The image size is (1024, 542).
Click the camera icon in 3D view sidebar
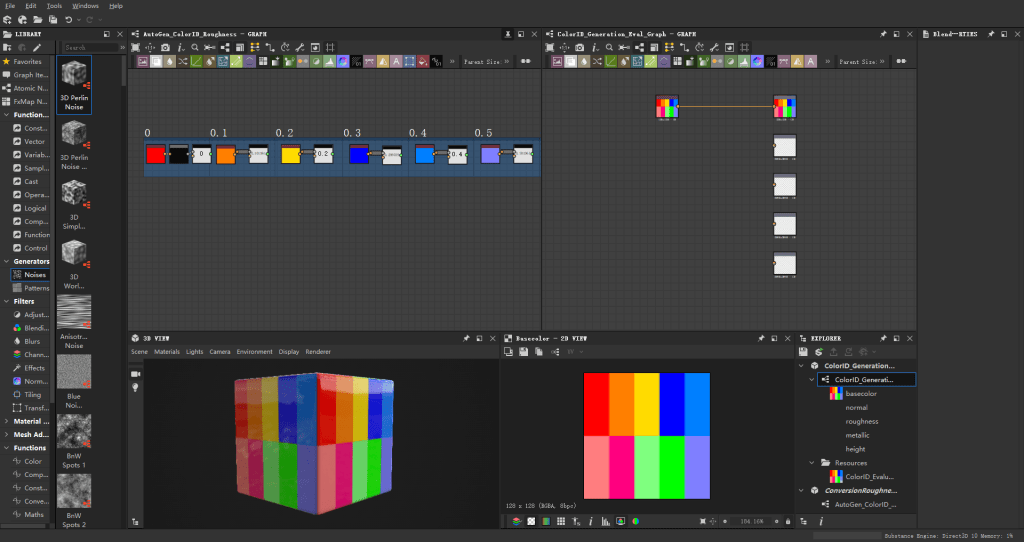click(135, 373)
